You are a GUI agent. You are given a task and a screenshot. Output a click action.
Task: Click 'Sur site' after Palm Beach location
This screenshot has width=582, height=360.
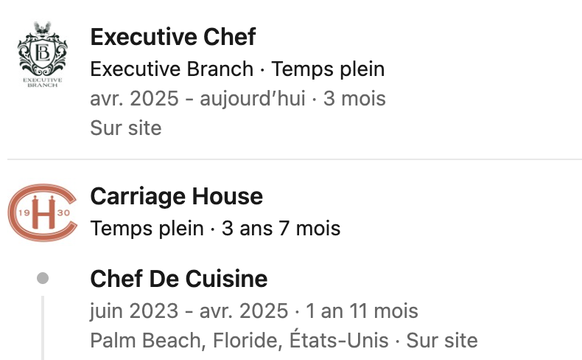(442, 340)
